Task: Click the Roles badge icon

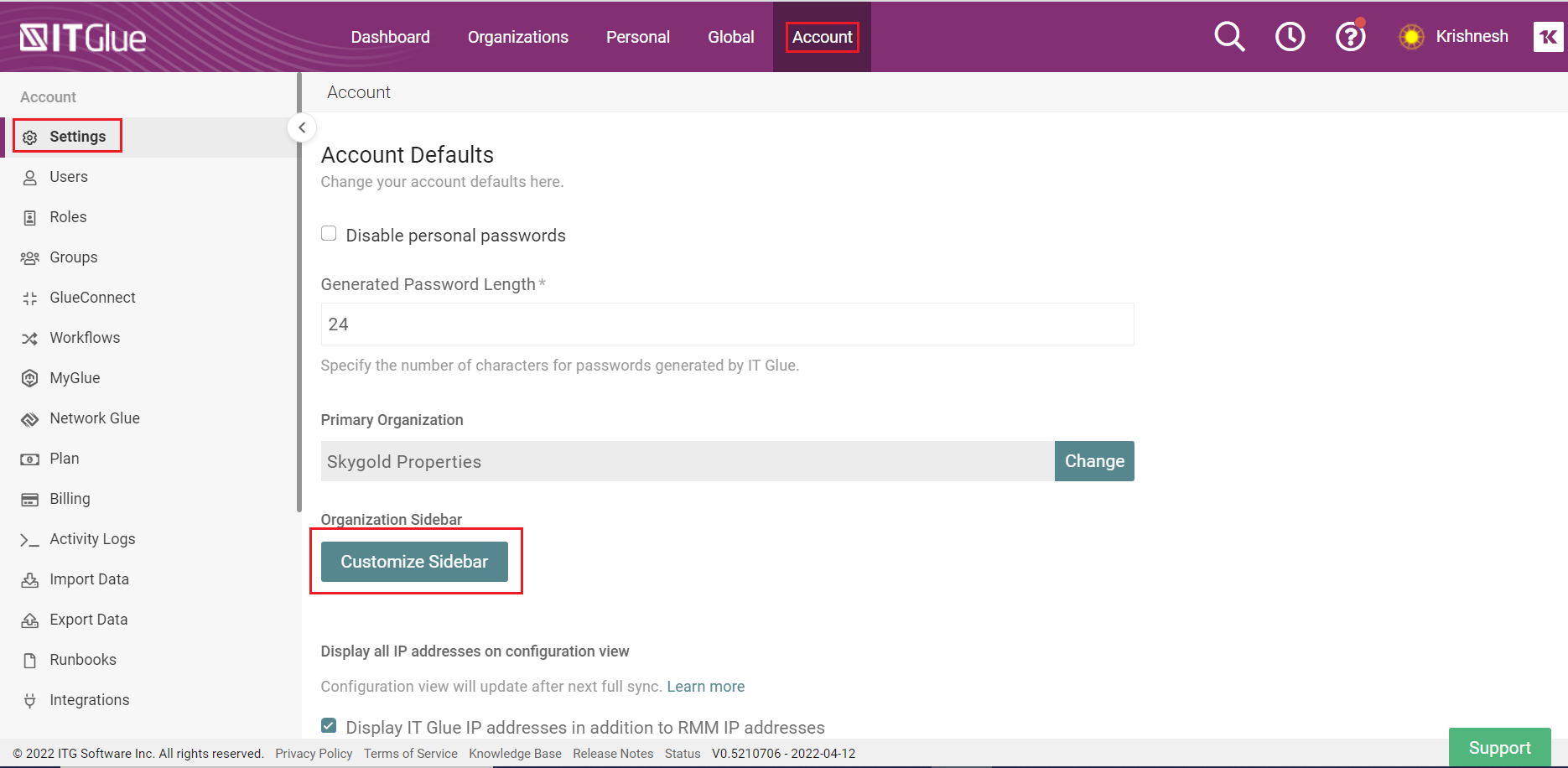Action: (x=30, y=218)
